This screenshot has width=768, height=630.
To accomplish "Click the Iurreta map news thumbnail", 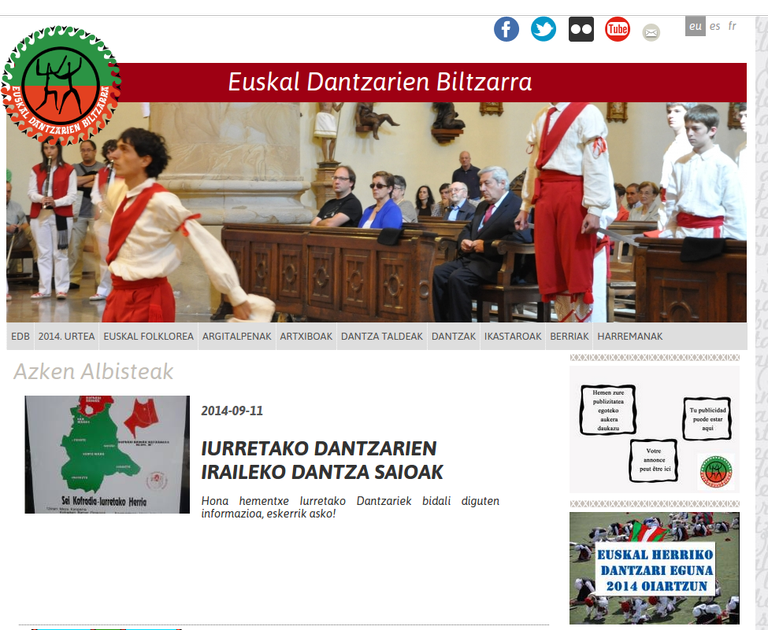I will [107, 455].
